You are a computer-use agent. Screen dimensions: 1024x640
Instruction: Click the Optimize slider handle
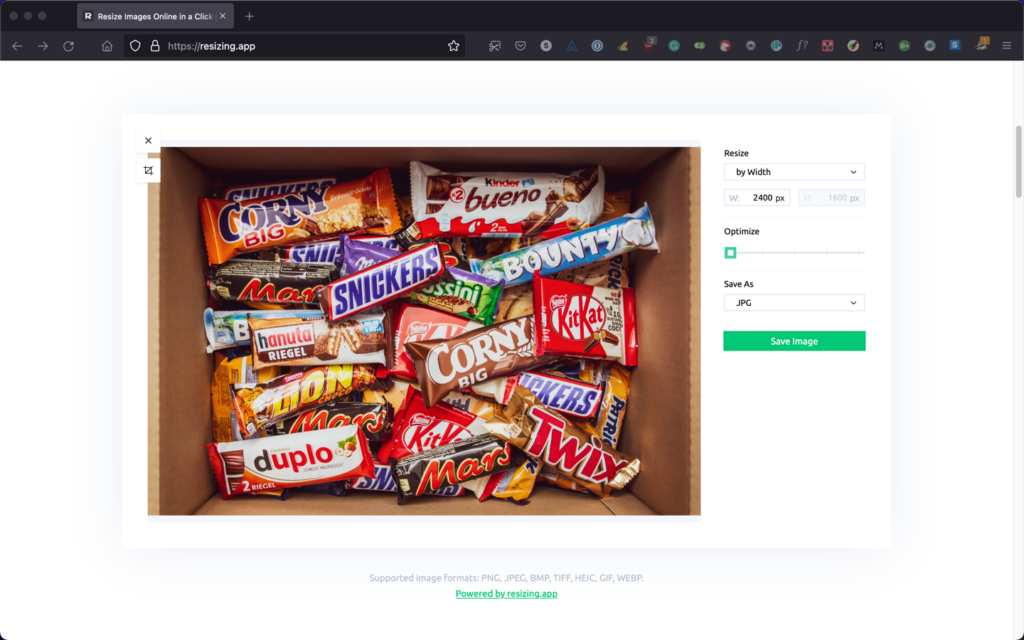point(730,253)
